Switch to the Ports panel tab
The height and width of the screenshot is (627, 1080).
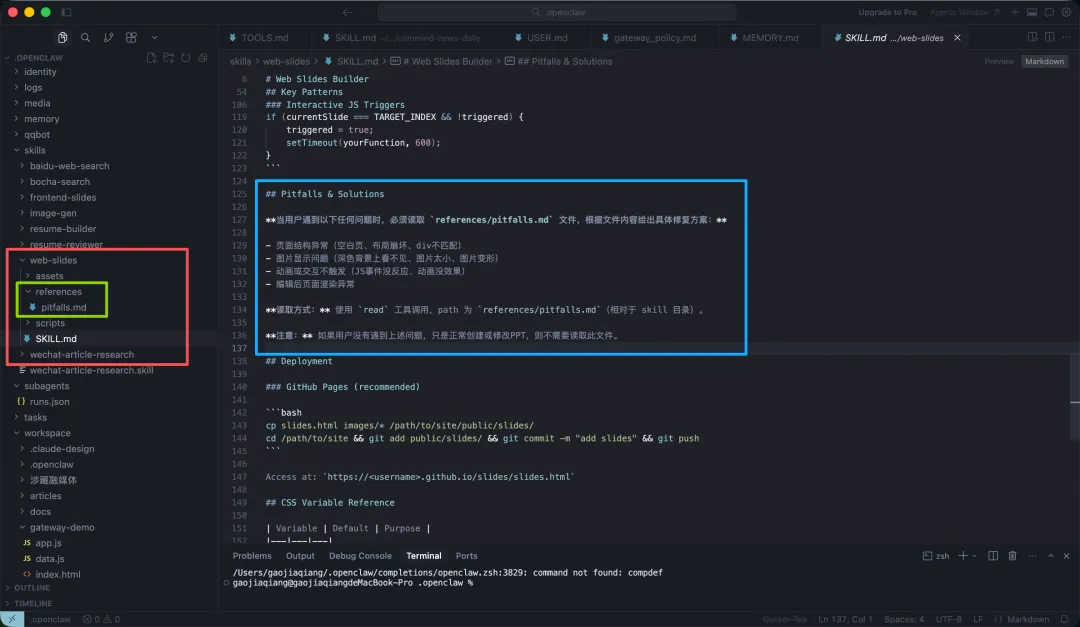pyautogui.click(x=466, y=556)
